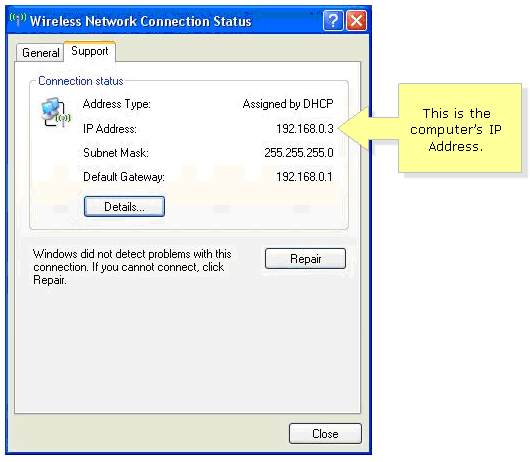Click the wireless antenna icon in title bar
532x462 pixels.
[18, 19]
